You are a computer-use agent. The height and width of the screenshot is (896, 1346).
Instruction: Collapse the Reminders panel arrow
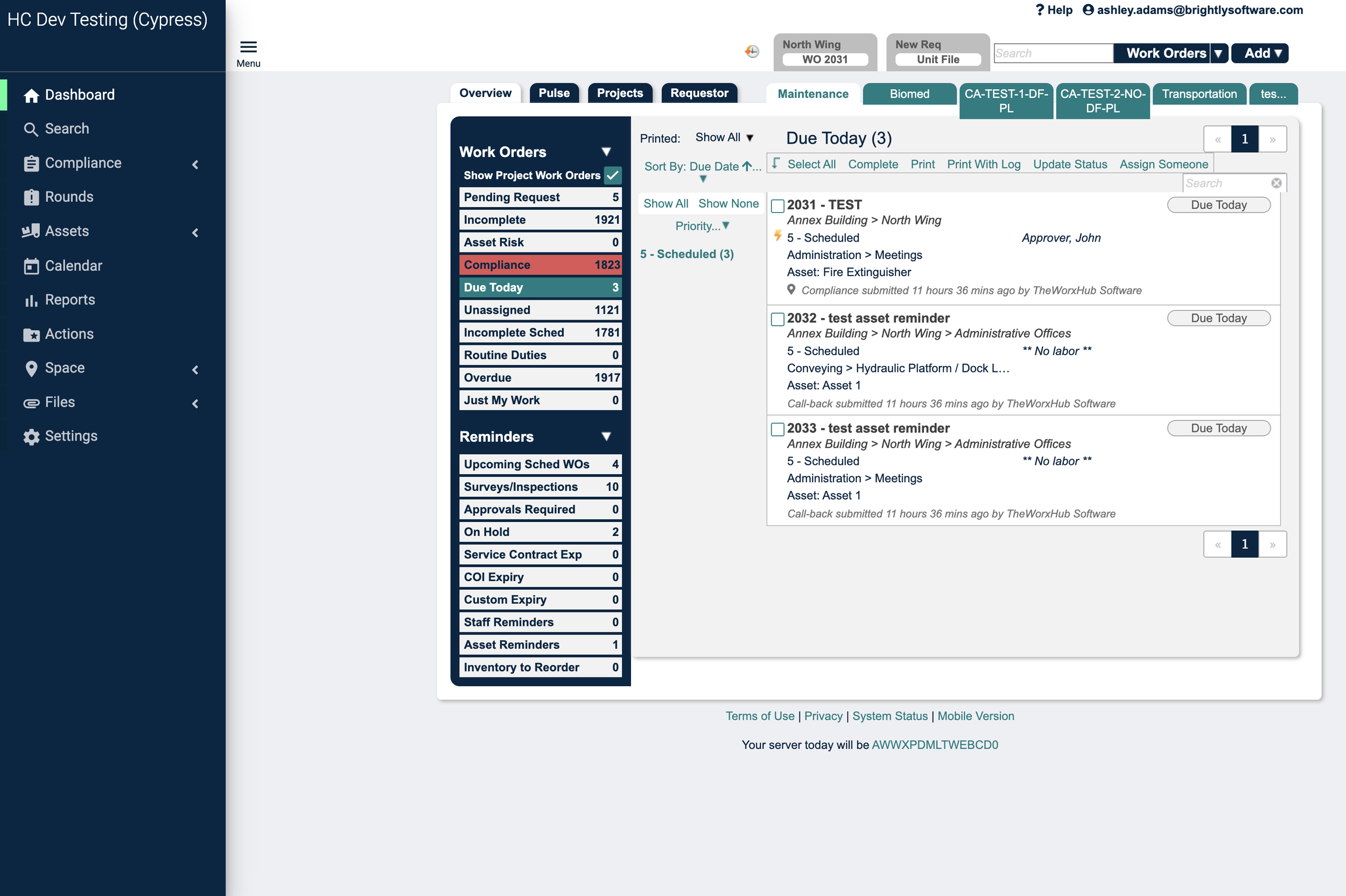606,436
